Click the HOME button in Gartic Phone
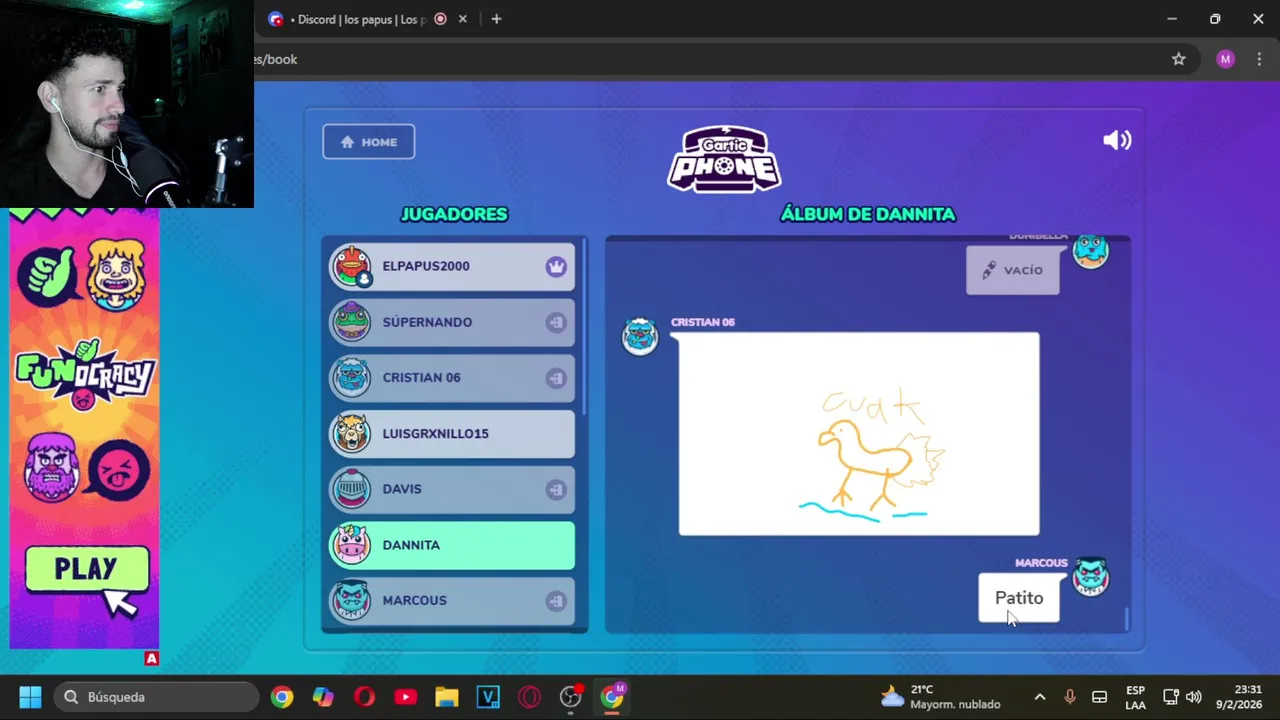This screenshot has height=720, width=1280. 368,142
